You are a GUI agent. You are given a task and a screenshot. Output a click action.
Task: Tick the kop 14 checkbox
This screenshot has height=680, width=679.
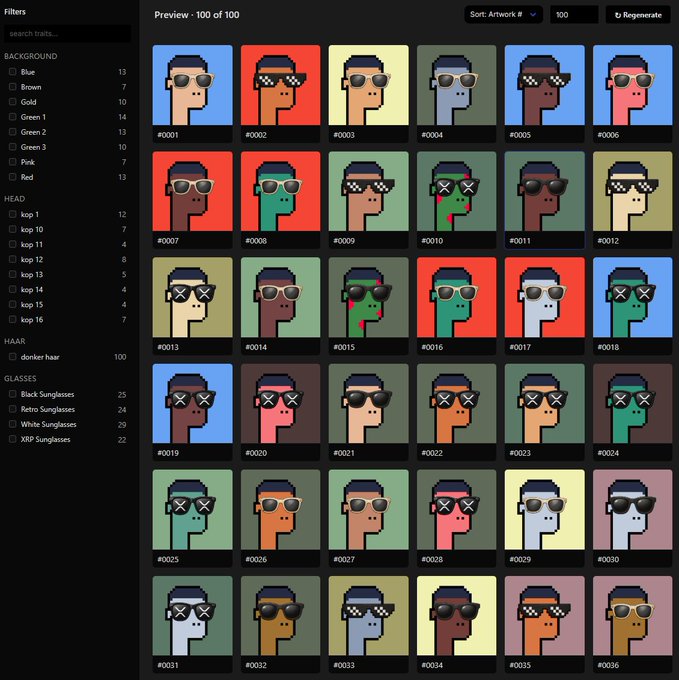(x=13, y=289)
